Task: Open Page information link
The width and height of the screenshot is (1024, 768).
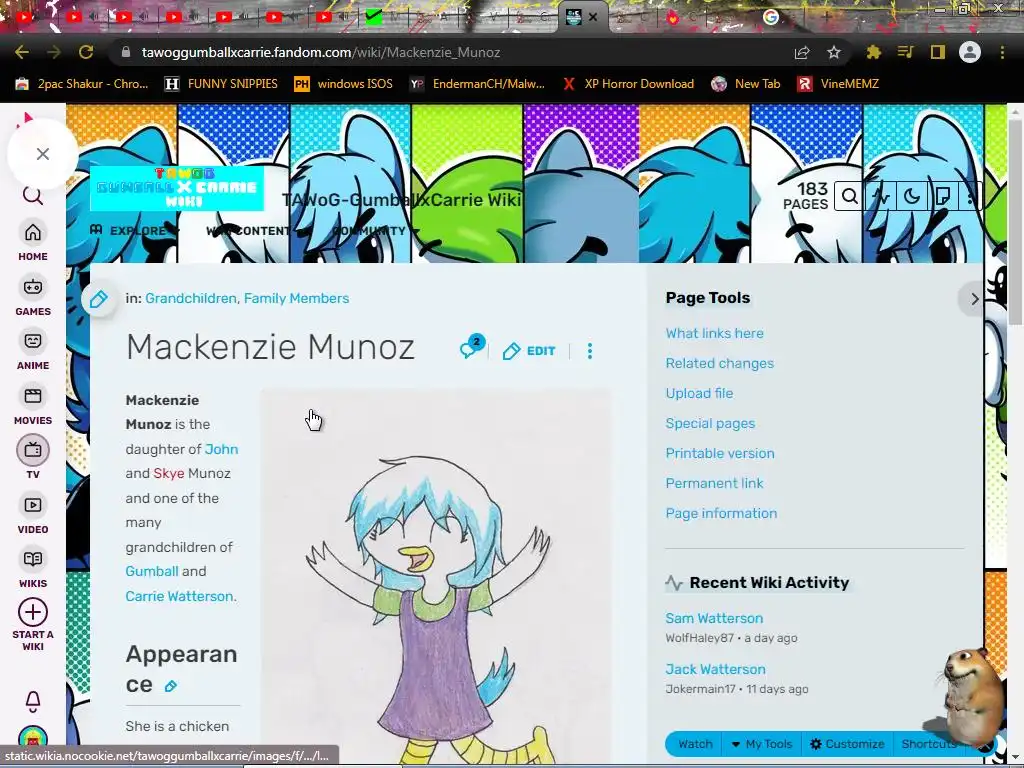Action: [722, 513]
